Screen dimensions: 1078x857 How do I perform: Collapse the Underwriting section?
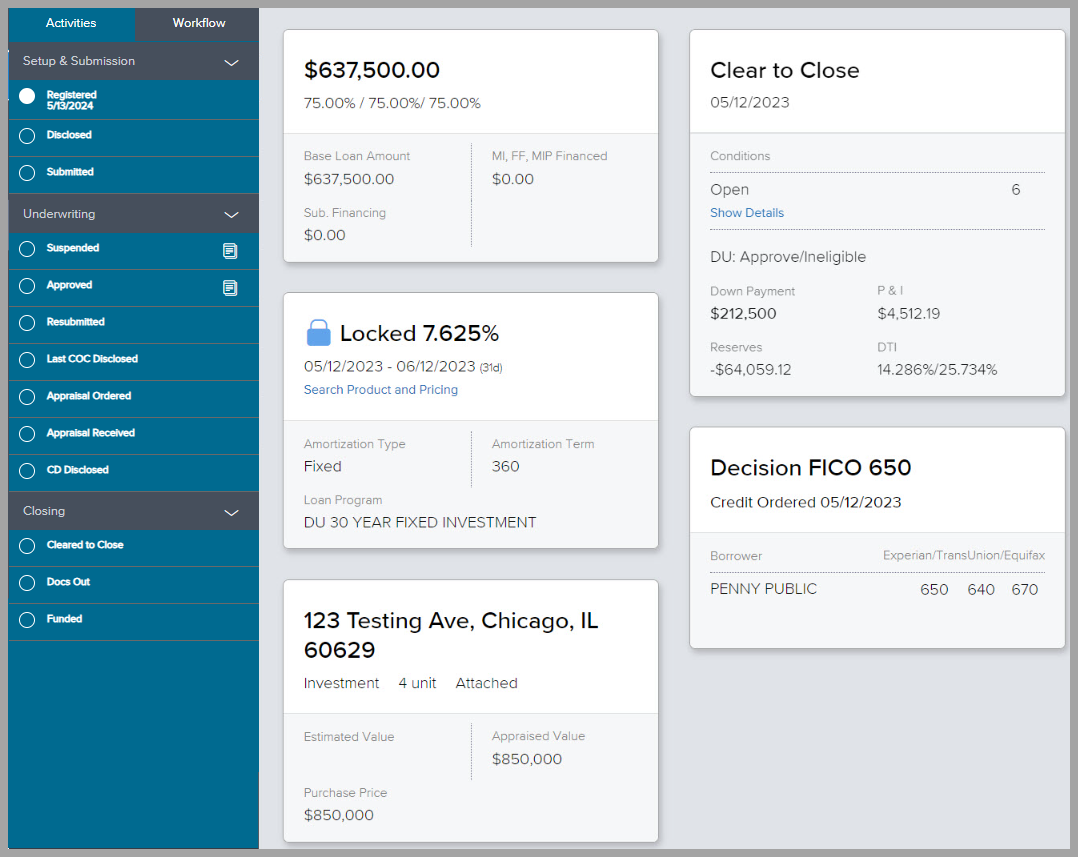tap(231, 213)
